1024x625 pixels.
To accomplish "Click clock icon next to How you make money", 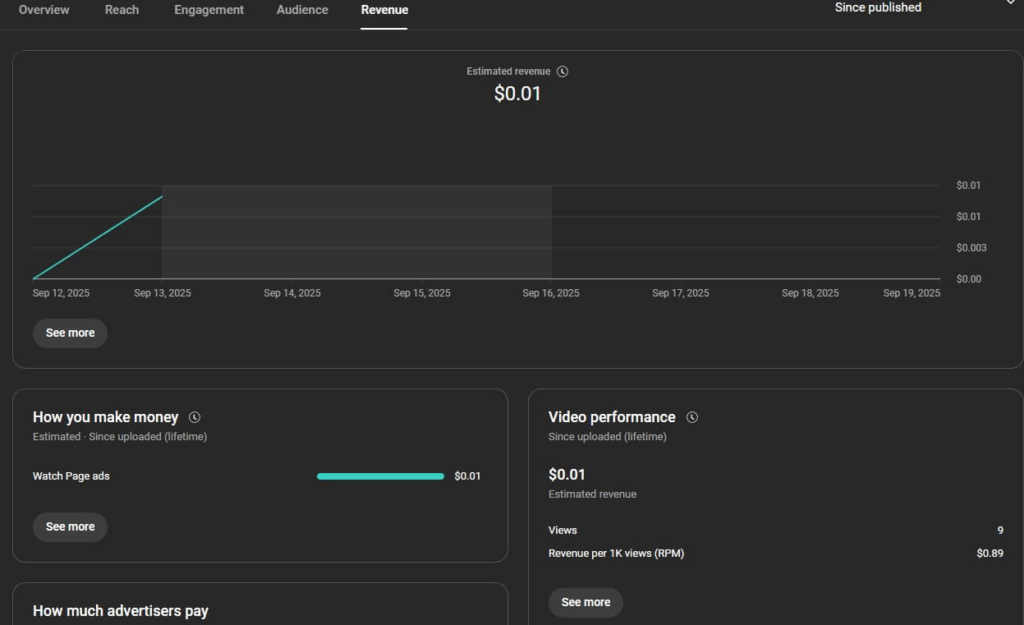I will click(x=195, y=417).
